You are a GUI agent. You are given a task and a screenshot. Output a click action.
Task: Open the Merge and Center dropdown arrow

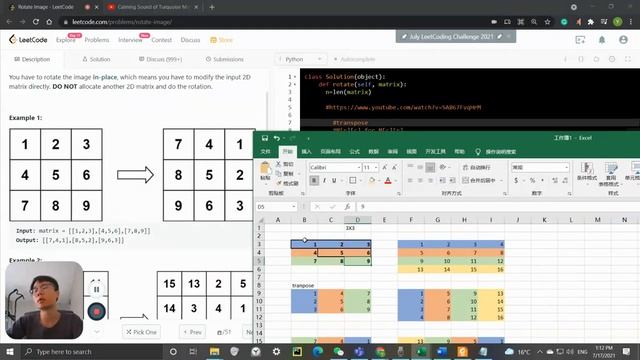pos(502,180)
